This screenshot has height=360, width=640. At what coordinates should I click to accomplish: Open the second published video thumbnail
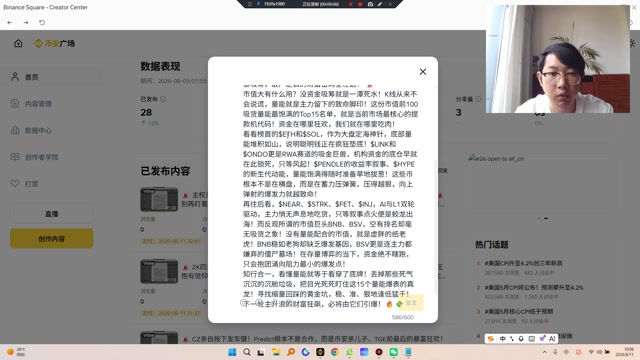[159, 271]
